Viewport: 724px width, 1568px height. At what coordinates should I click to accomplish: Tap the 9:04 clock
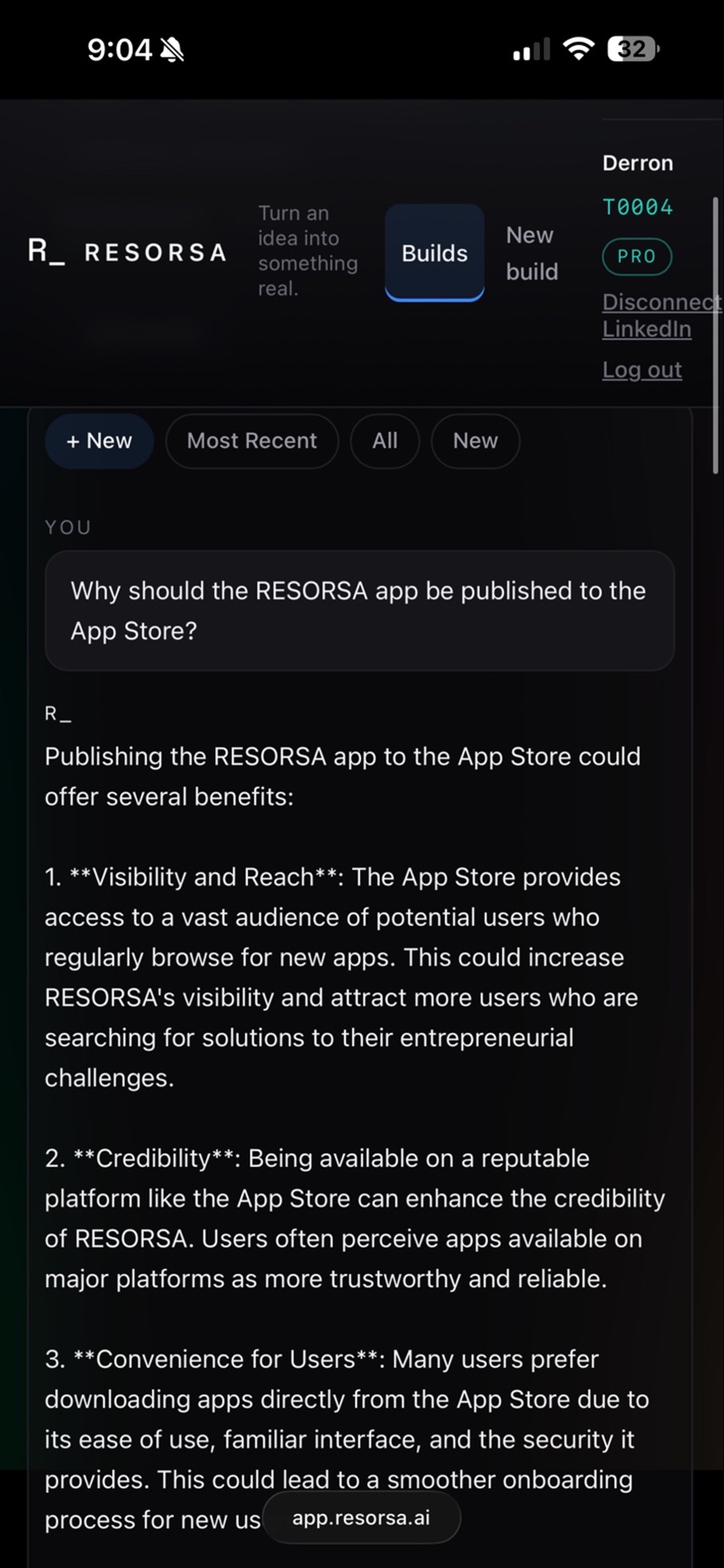[120, 50]
